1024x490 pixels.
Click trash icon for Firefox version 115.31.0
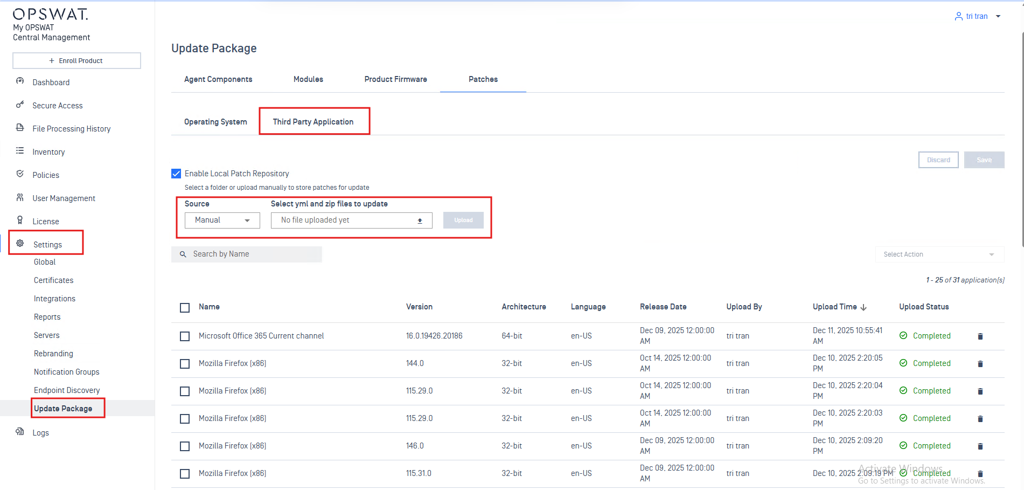coord(980,474)
